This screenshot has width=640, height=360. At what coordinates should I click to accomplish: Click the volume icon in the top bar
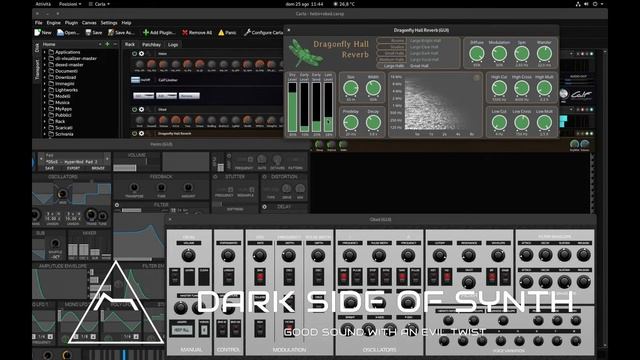(x=586, y=4)
